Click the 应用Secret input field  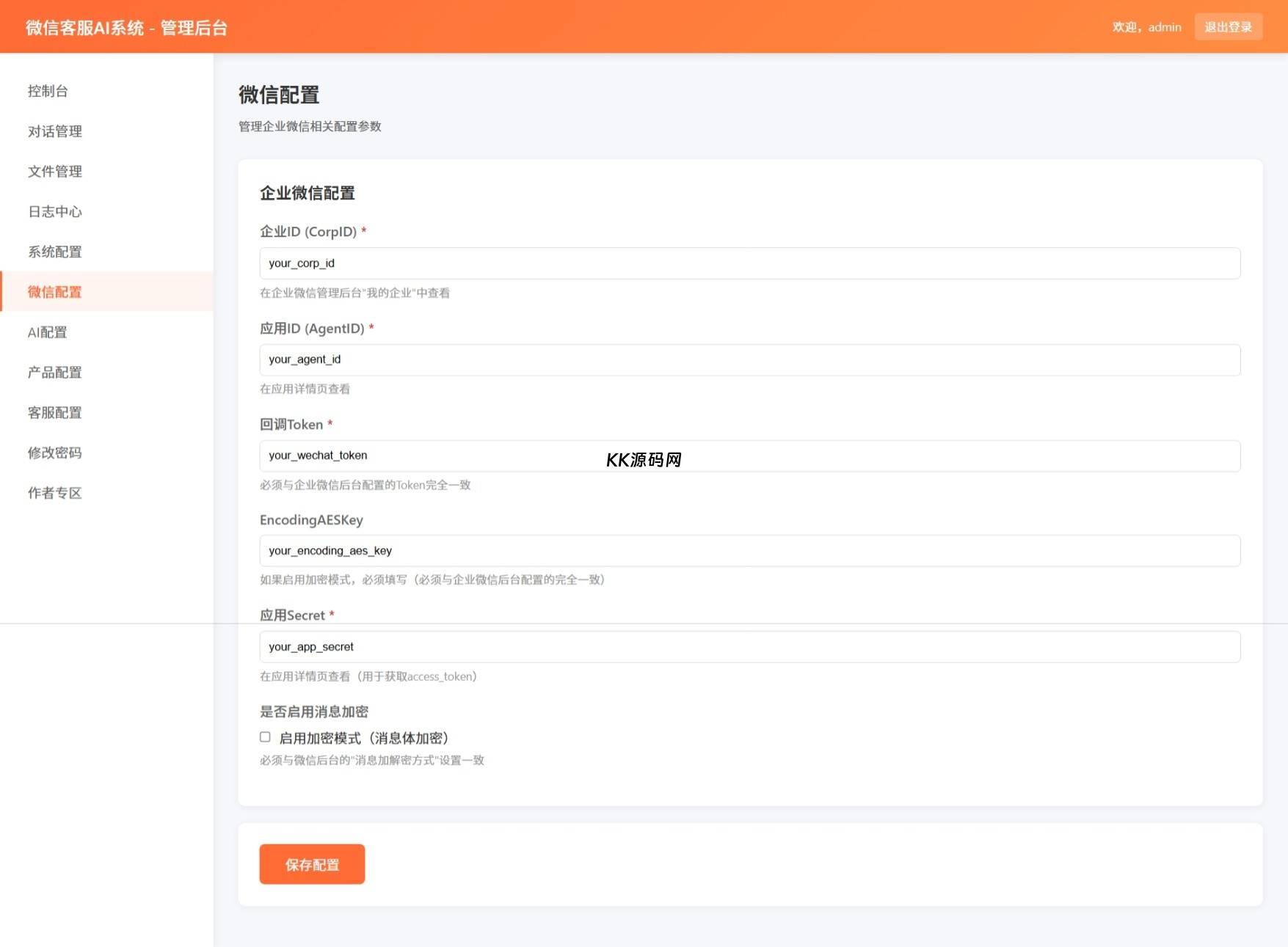(x=749, y=647)
